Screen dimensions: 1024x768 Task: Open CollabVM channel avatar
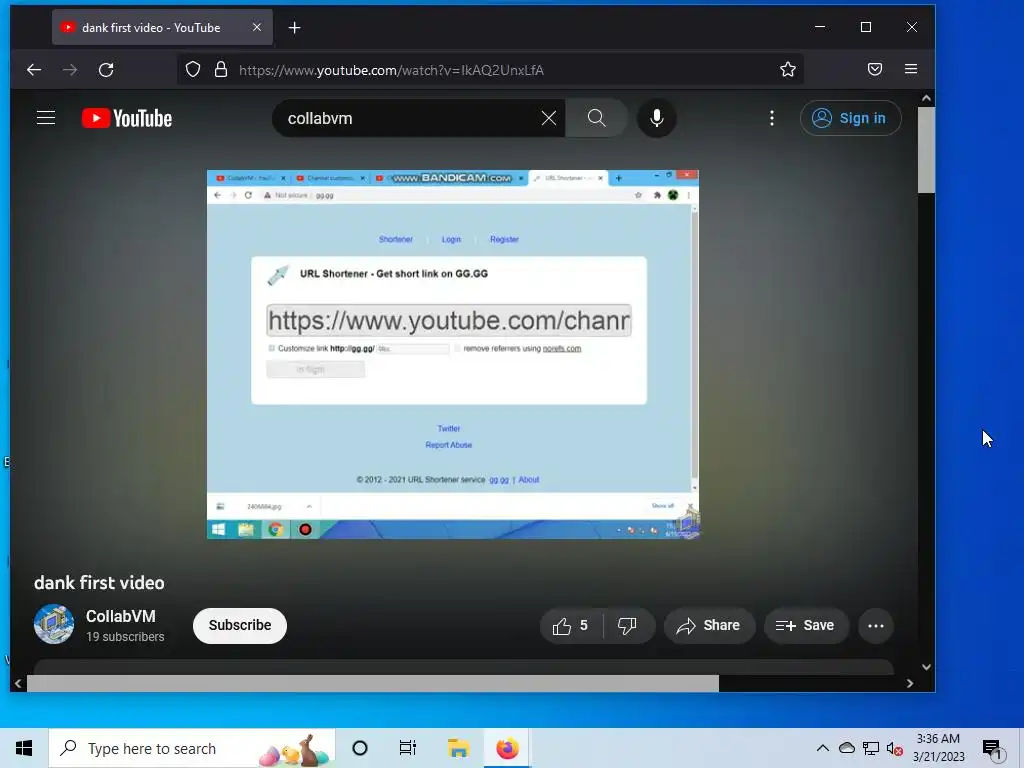pyautogui.click(x=54, y=624)
